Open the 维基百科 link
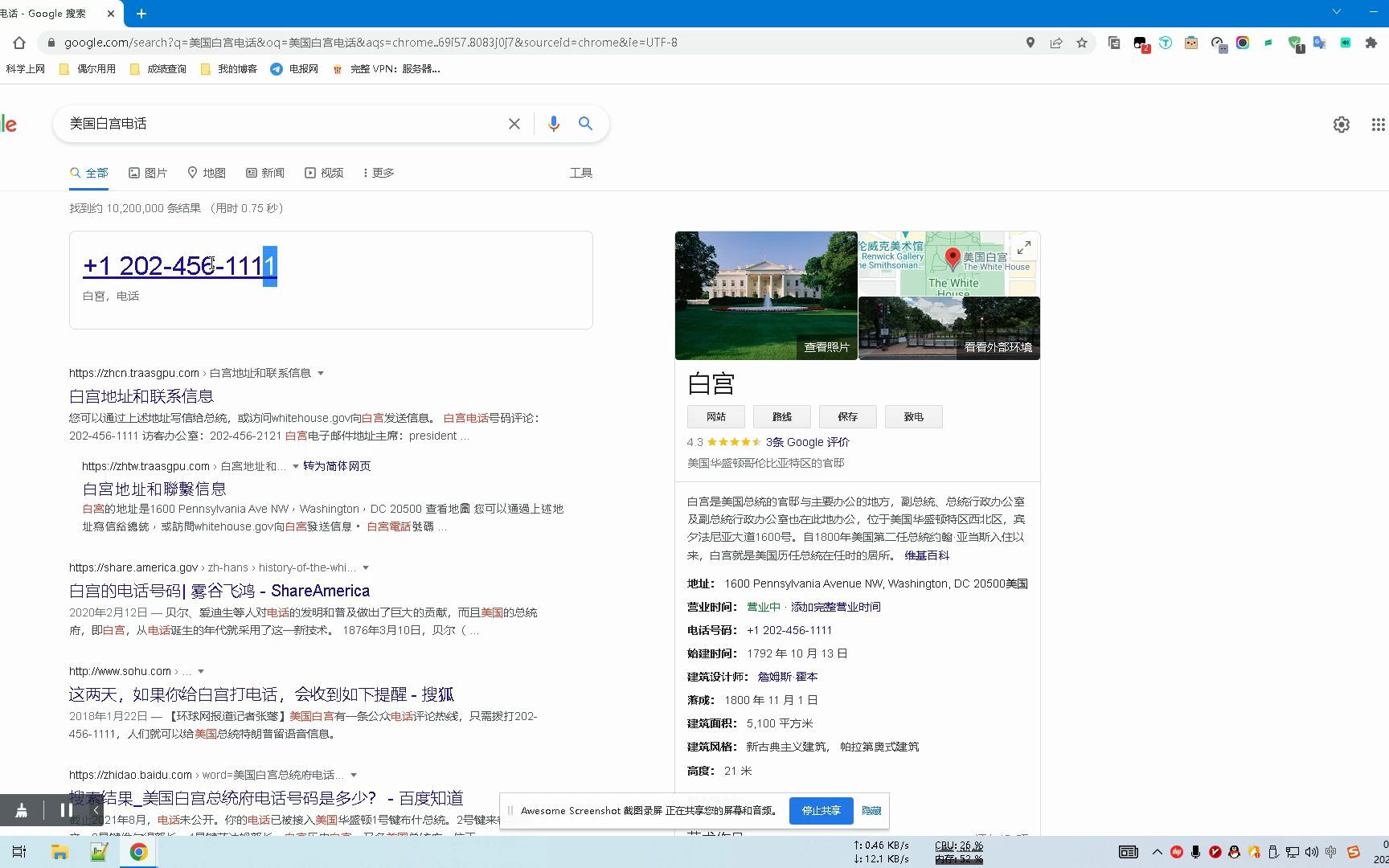1389x868 pixels. [927, 555]
